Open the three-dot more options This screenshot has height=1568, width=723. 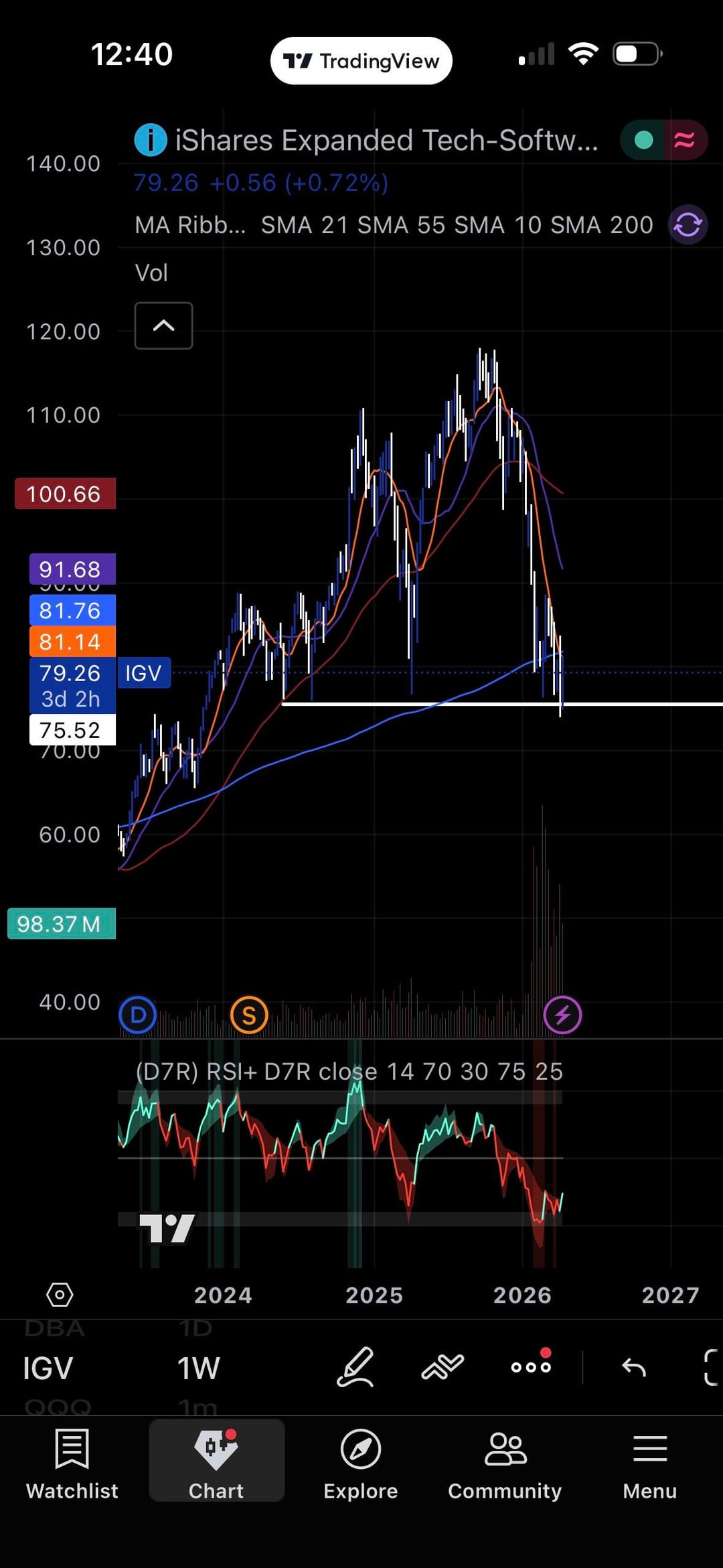(x=531, y=1366)
